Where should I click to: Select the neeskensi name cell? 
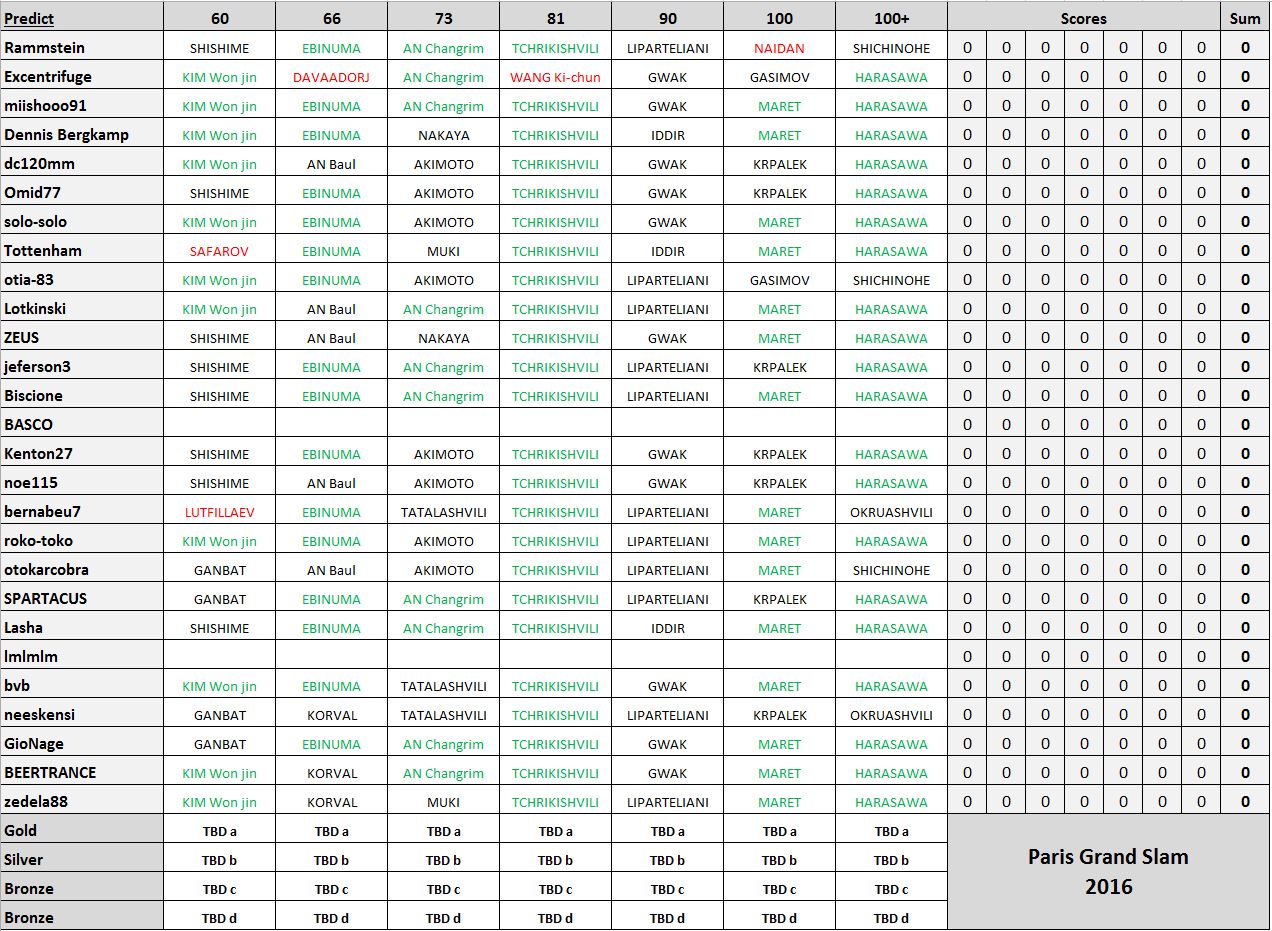point(82,714)
